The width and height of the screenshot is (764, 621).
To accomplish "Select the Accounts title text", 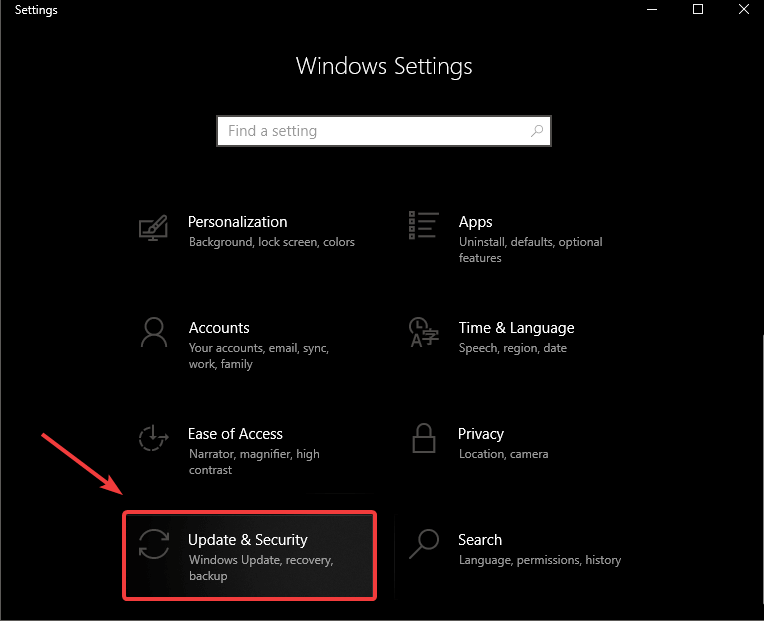I will coord(218,328).
